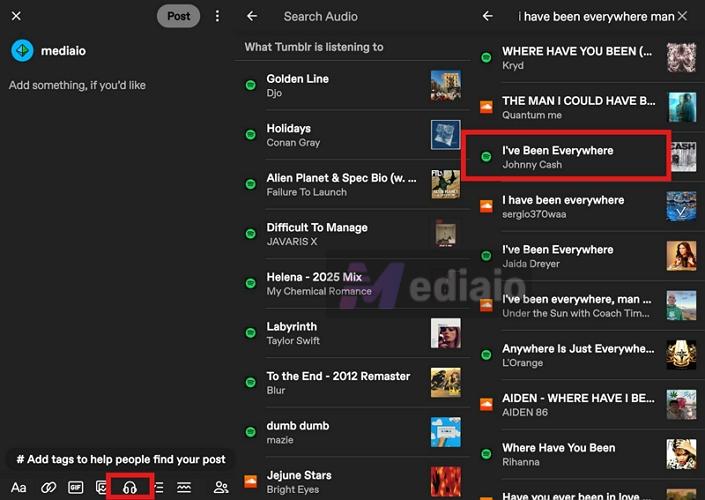Open the audio headphones tool
The width and height of the screenshot is (705, 500).
coord(130,487)
